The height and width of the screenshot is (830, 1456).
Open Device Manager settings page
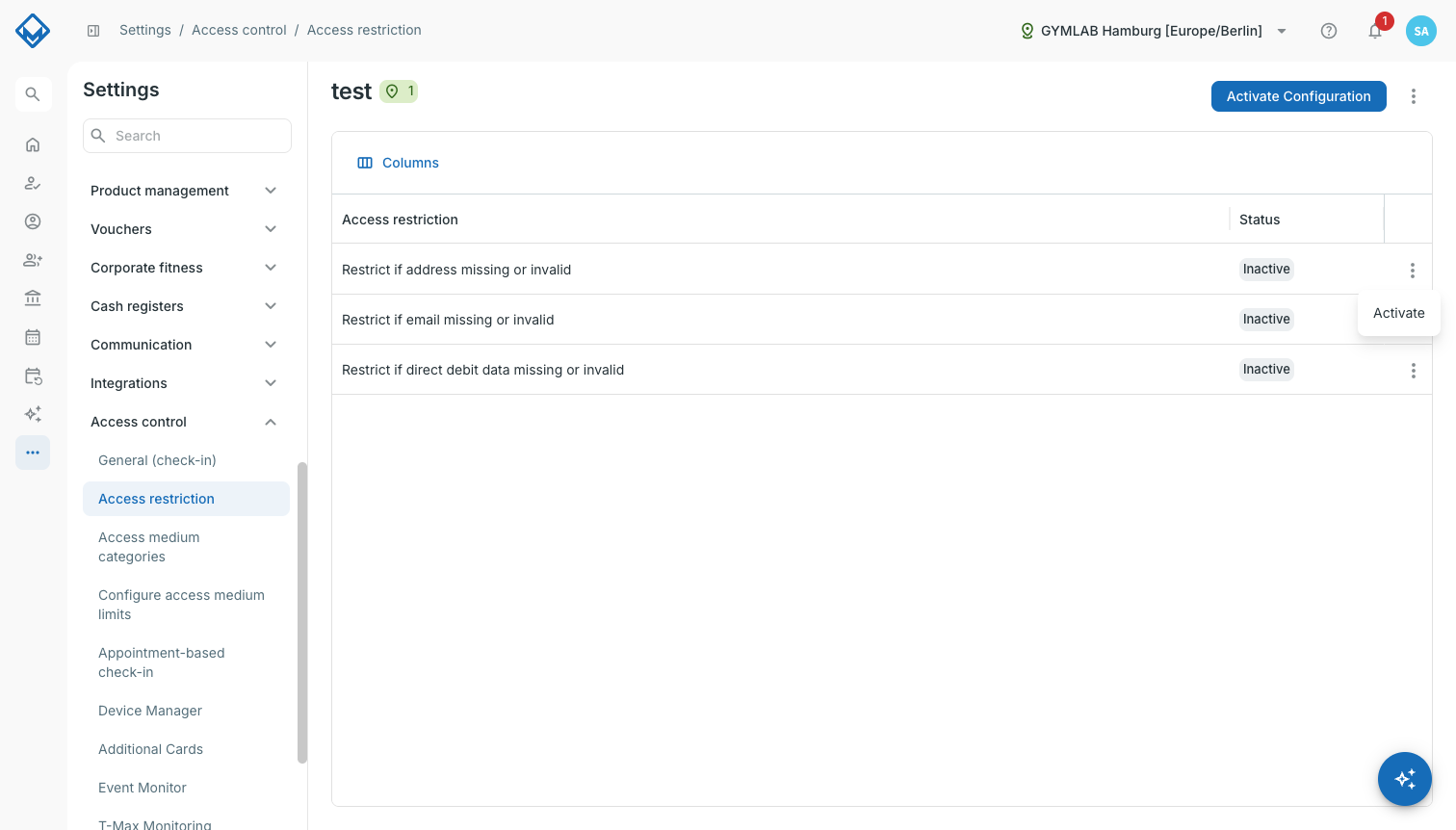click(150, 711)
